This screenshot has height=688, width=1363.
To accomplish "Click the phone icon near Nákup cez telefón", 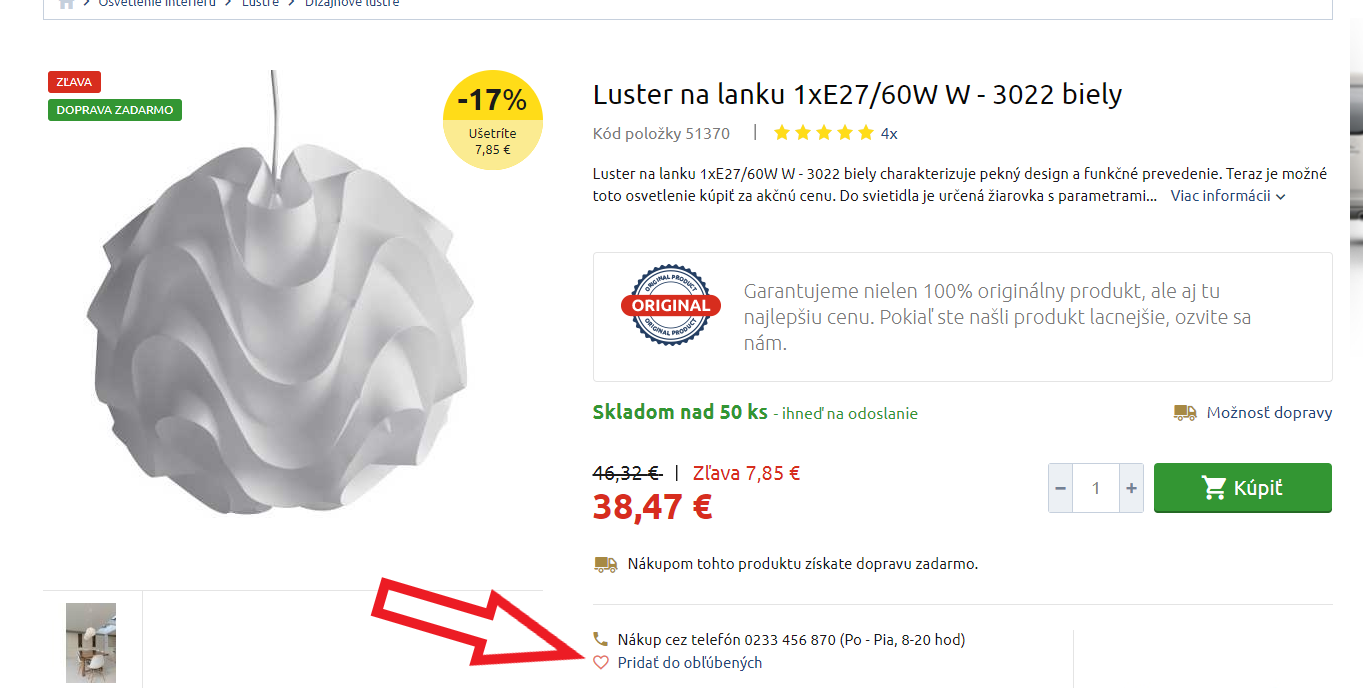I will [601, 639].
